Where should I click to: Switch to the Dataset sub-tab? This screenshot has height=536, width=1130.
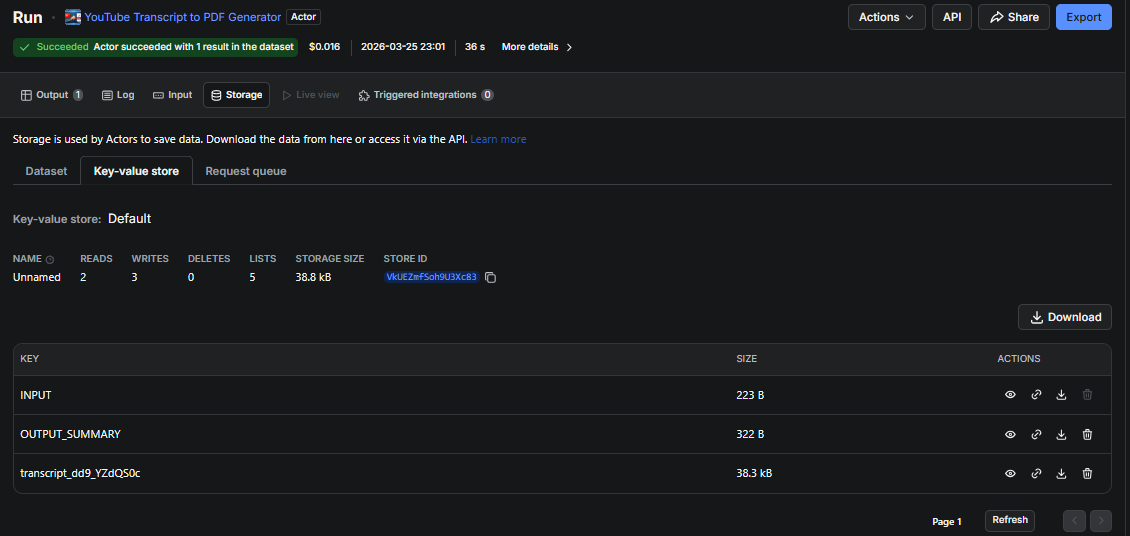46,171
